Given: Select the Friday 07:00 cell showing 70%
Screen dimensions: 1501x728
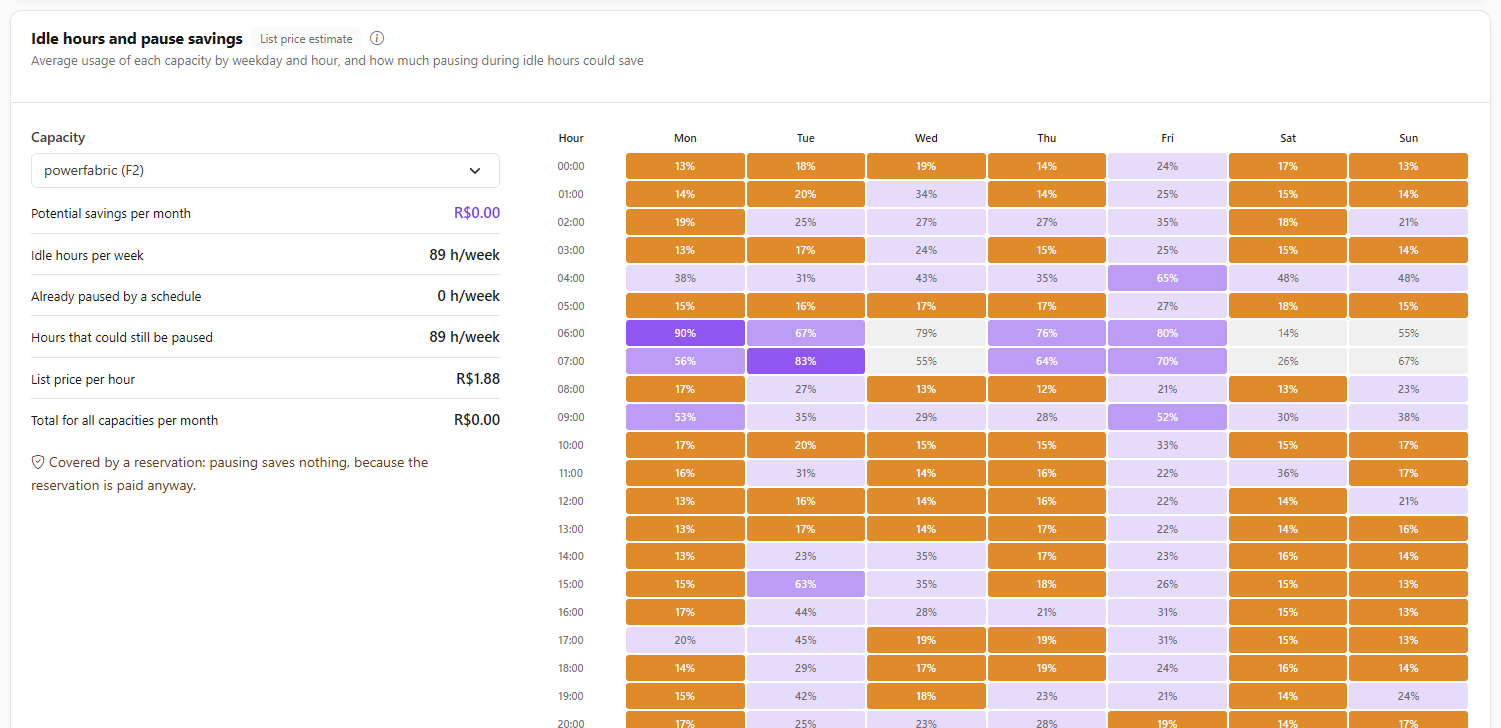Looking at the screenshot, I should [1167, 361].
